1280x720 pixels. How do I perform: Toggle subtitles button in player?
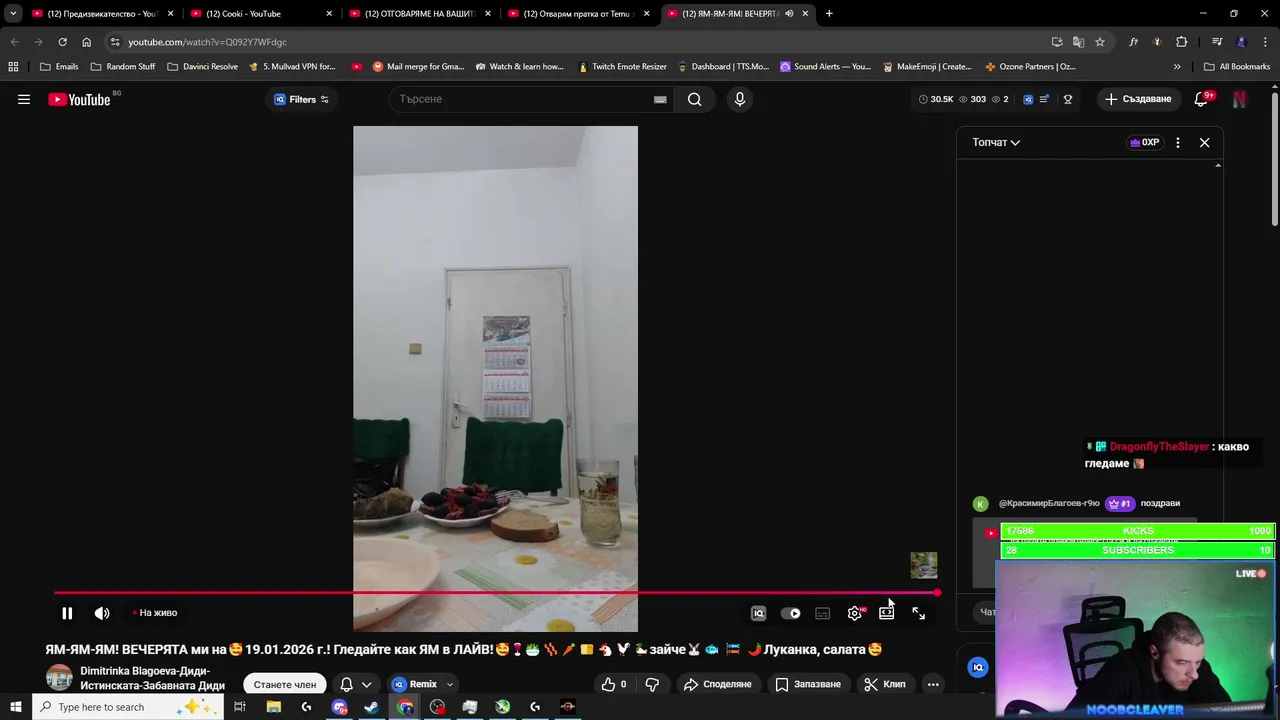[822, 613]
